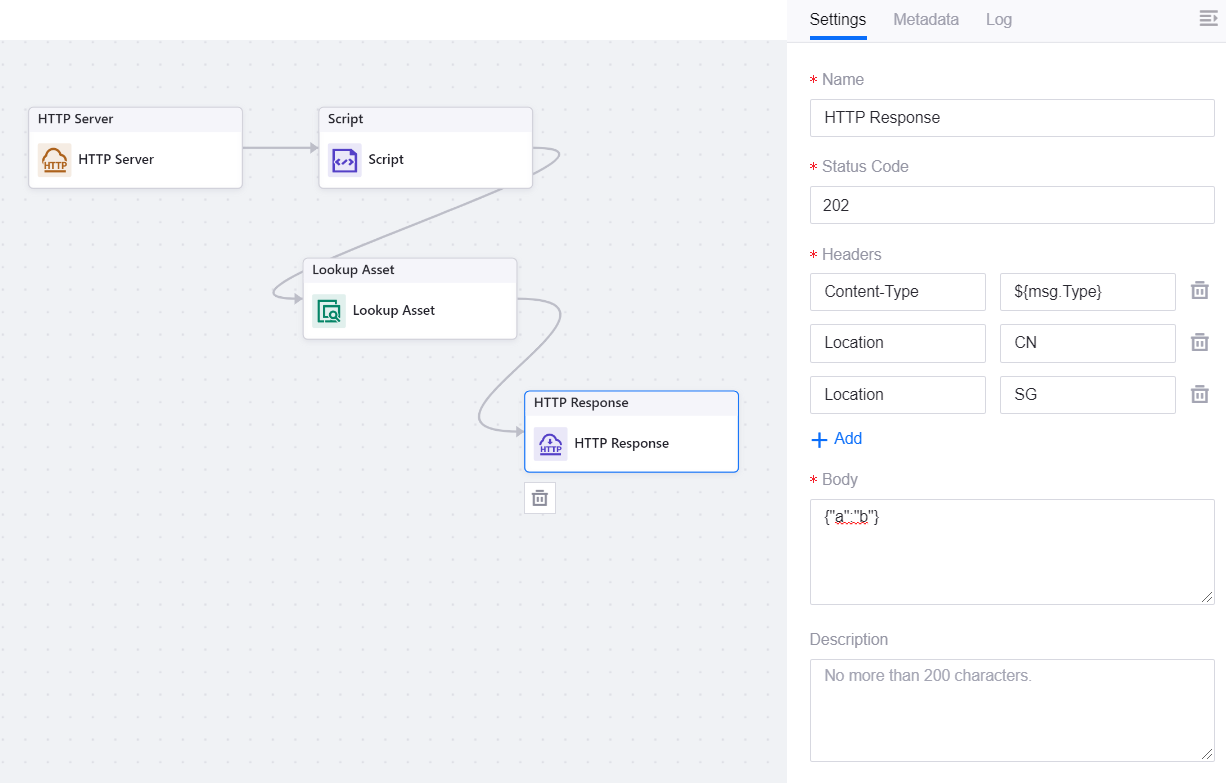Delete the selected node using canvas trash icon
1226x783 pixels.
[x=540, y=498]
